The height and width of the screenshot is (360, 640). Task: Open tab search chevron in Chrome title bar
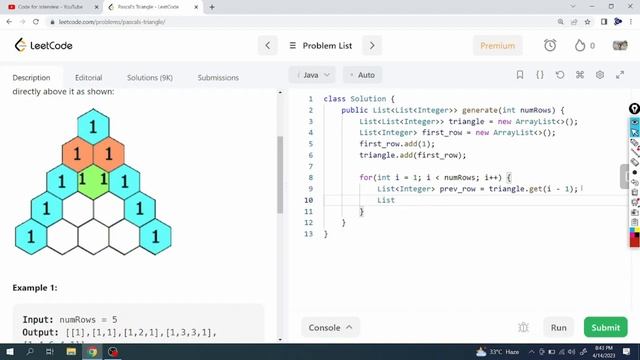point(573,7)
